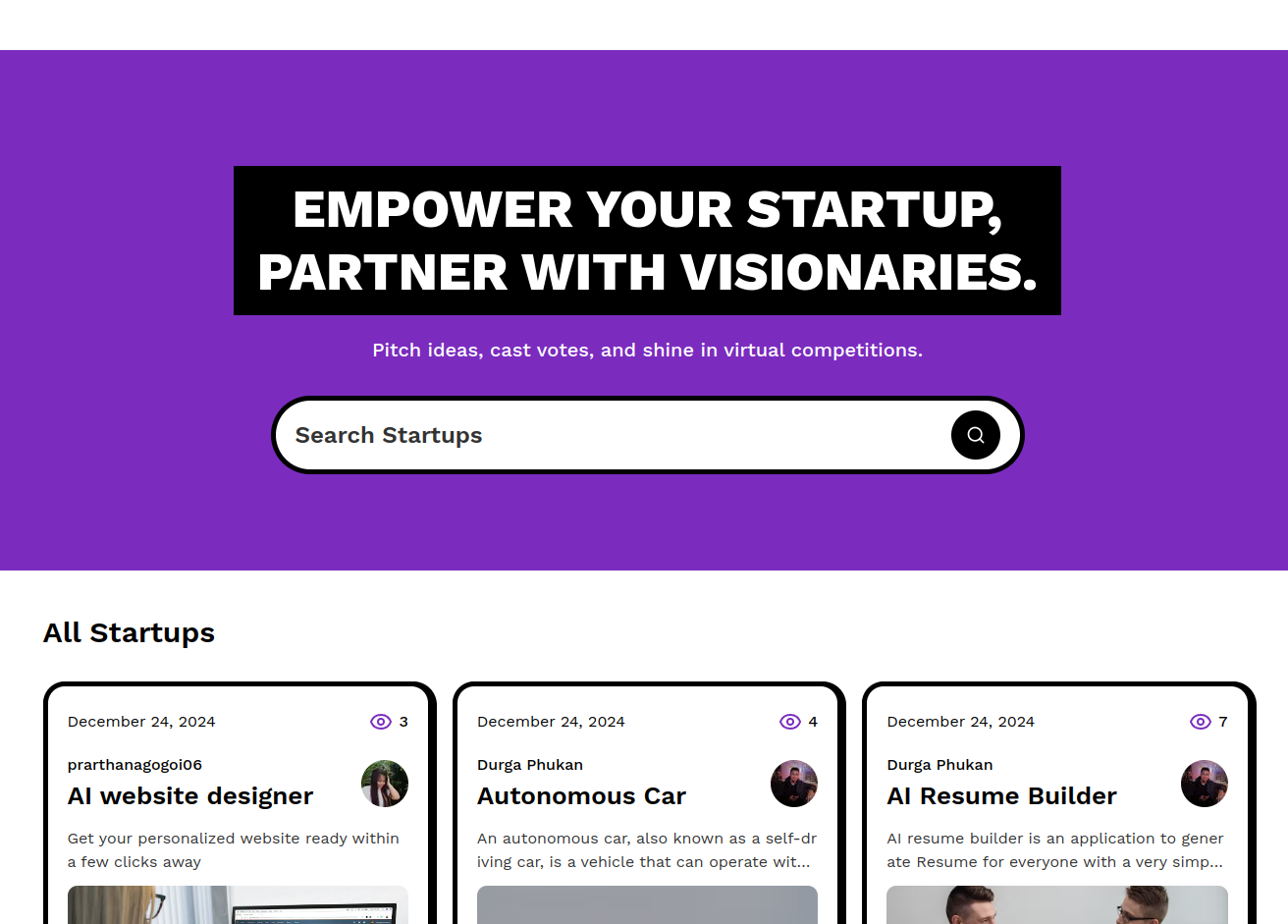Viewport: 1288px width, 924px height.
Task: Open the Autonomous Car title link
Action: 581,796
